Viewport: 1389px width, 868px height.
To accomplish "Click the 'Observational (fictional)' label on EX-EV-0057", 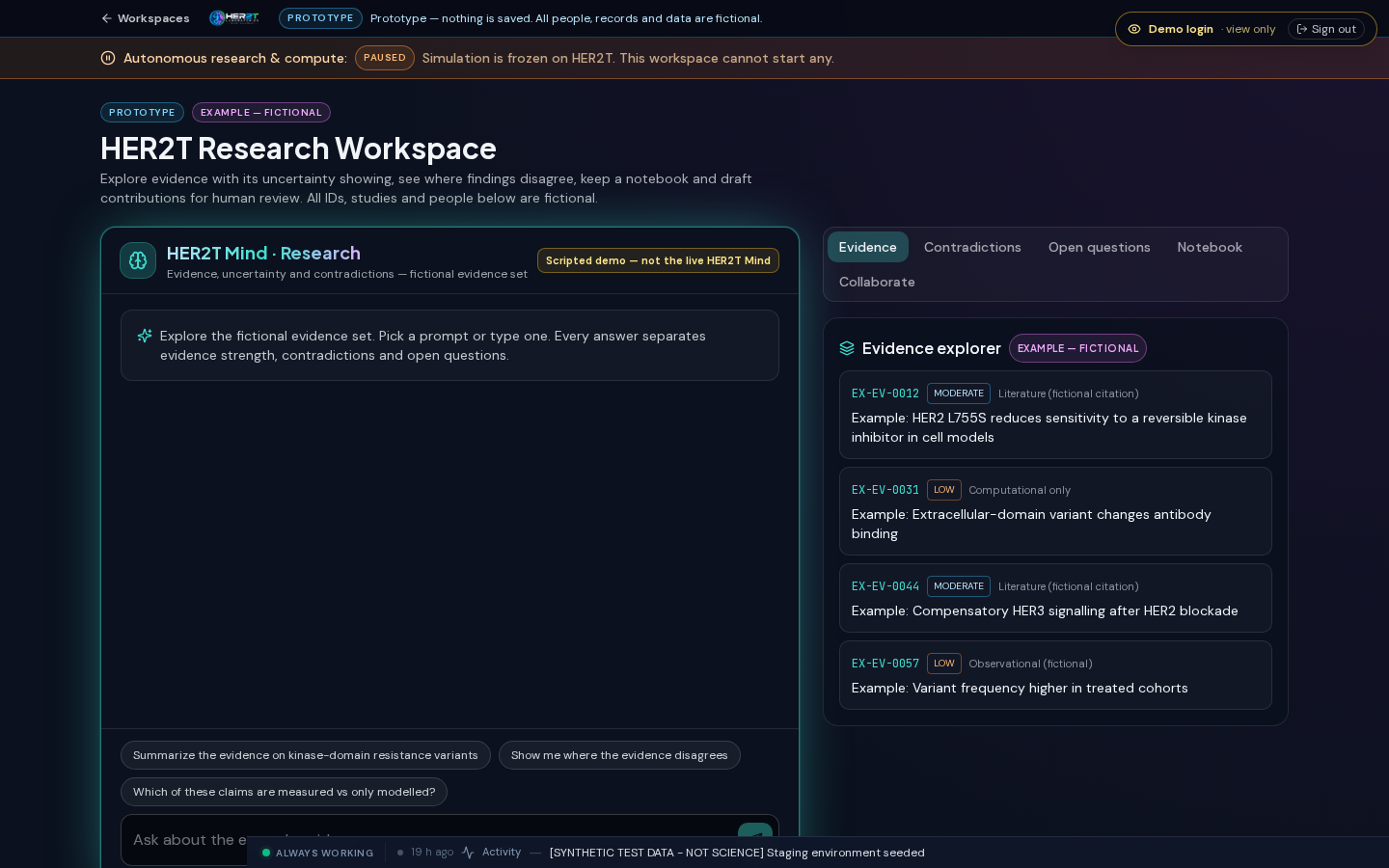I will click(x=1030, y=664).
